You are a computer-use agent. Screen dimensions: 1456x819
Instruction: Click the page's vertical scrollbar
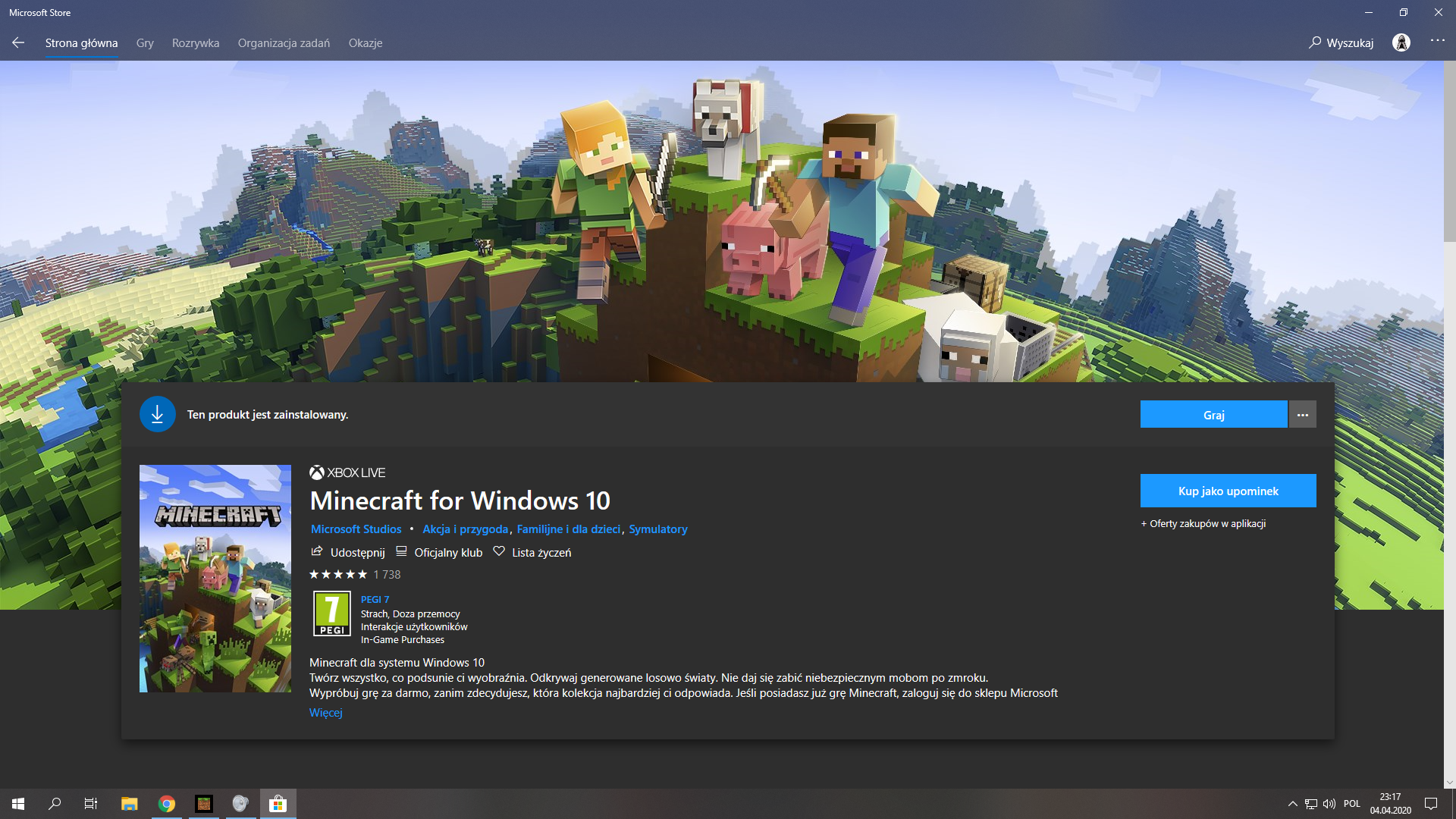point(1449,152)
